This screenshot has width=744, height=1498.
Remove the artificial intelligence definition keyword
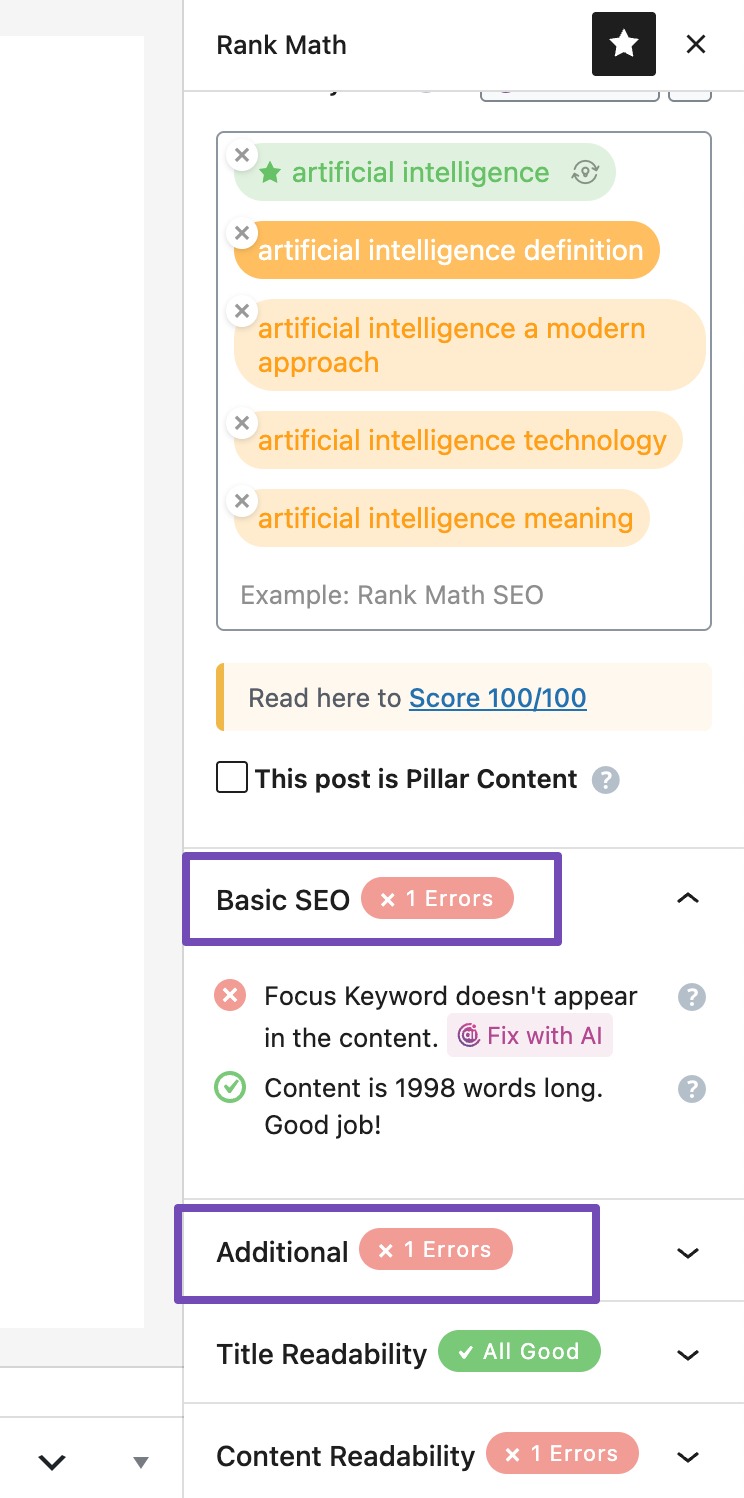[241, 233]
